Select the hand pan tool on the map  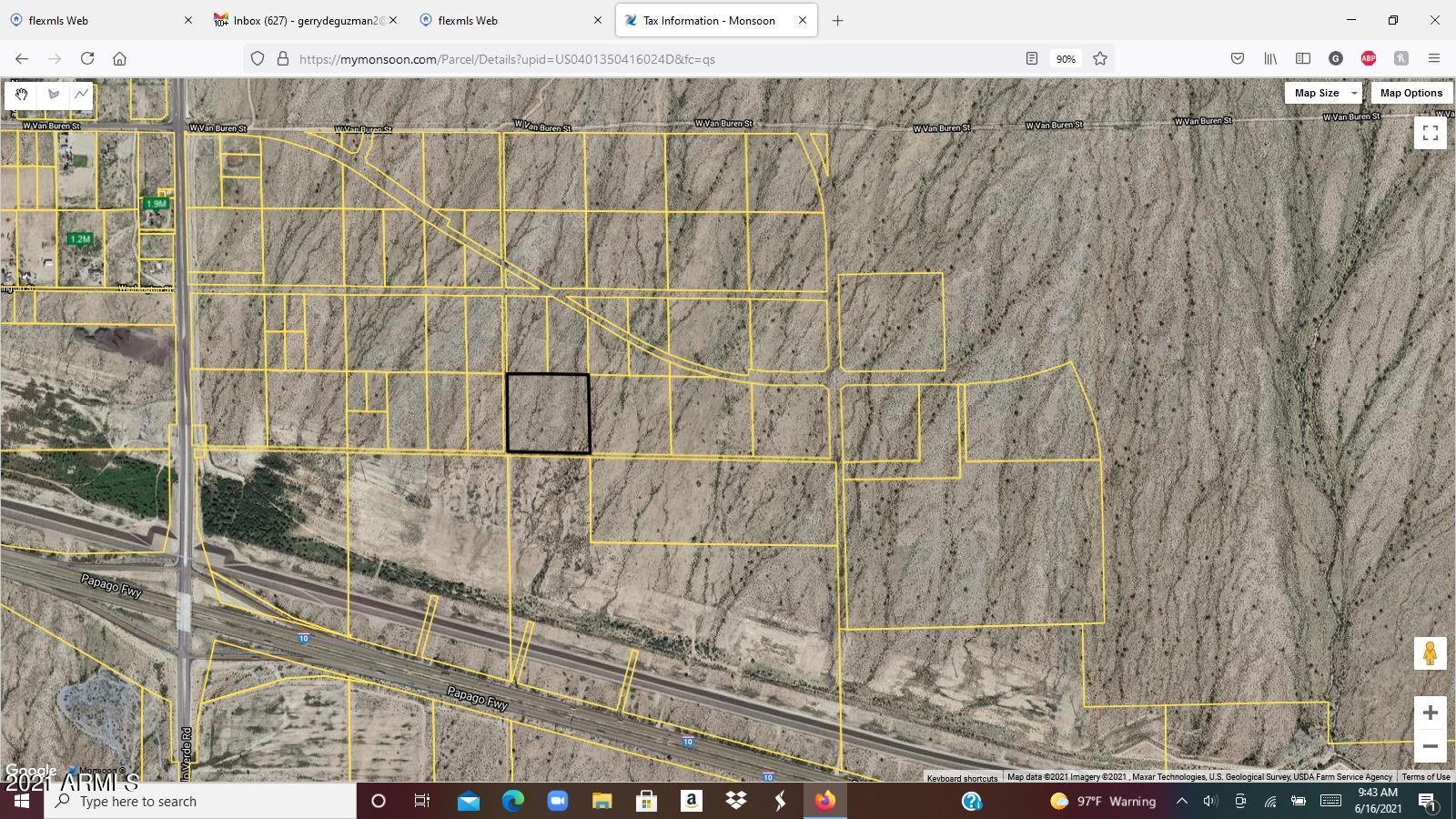(21, 95)
